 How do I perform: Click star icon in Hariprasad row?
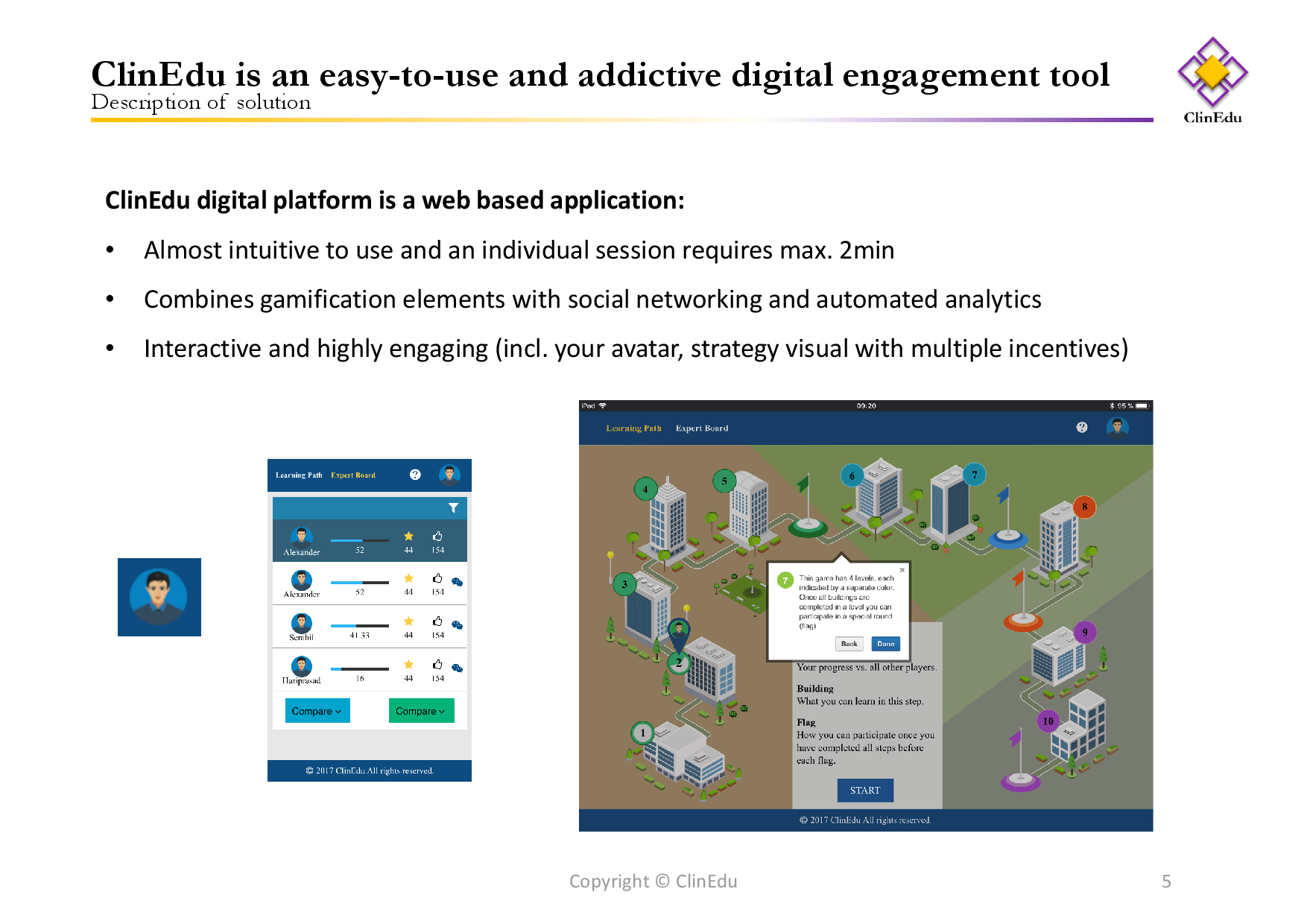pos(408,665)
